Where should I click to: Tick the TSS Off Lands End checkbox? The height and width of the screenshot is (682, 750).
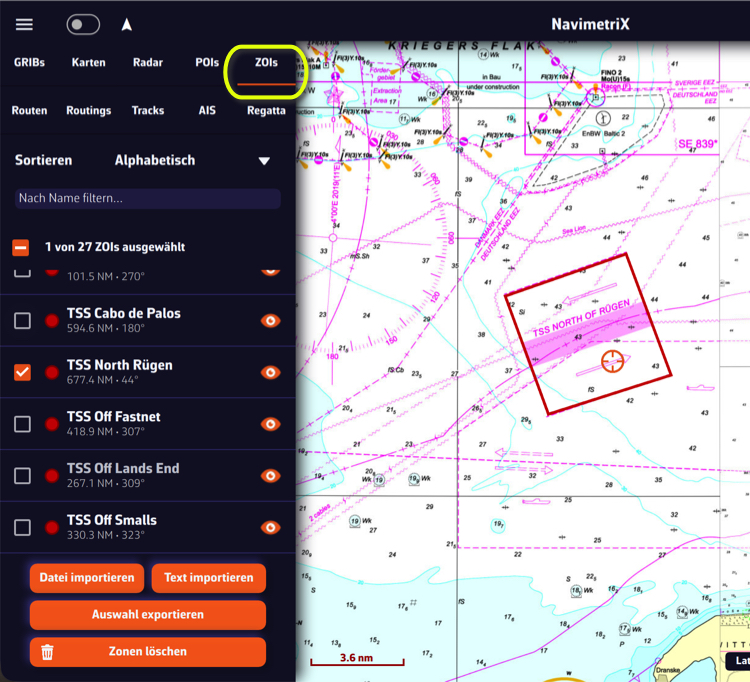click(x=22, y=475)
